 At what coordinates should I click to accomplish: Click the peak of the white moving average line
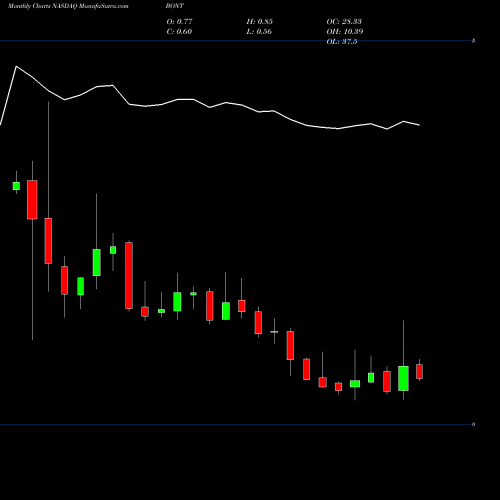click(x=16, y=67)
